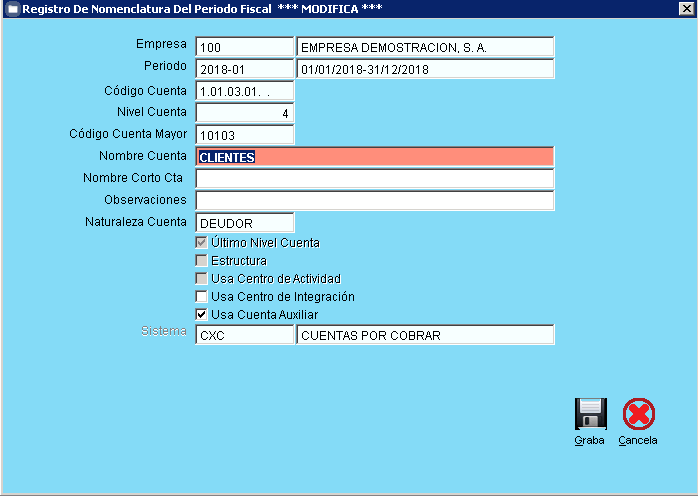The image size is (698, 496).
Task: Click the window title bar form icon
Action: click(12, 8)
